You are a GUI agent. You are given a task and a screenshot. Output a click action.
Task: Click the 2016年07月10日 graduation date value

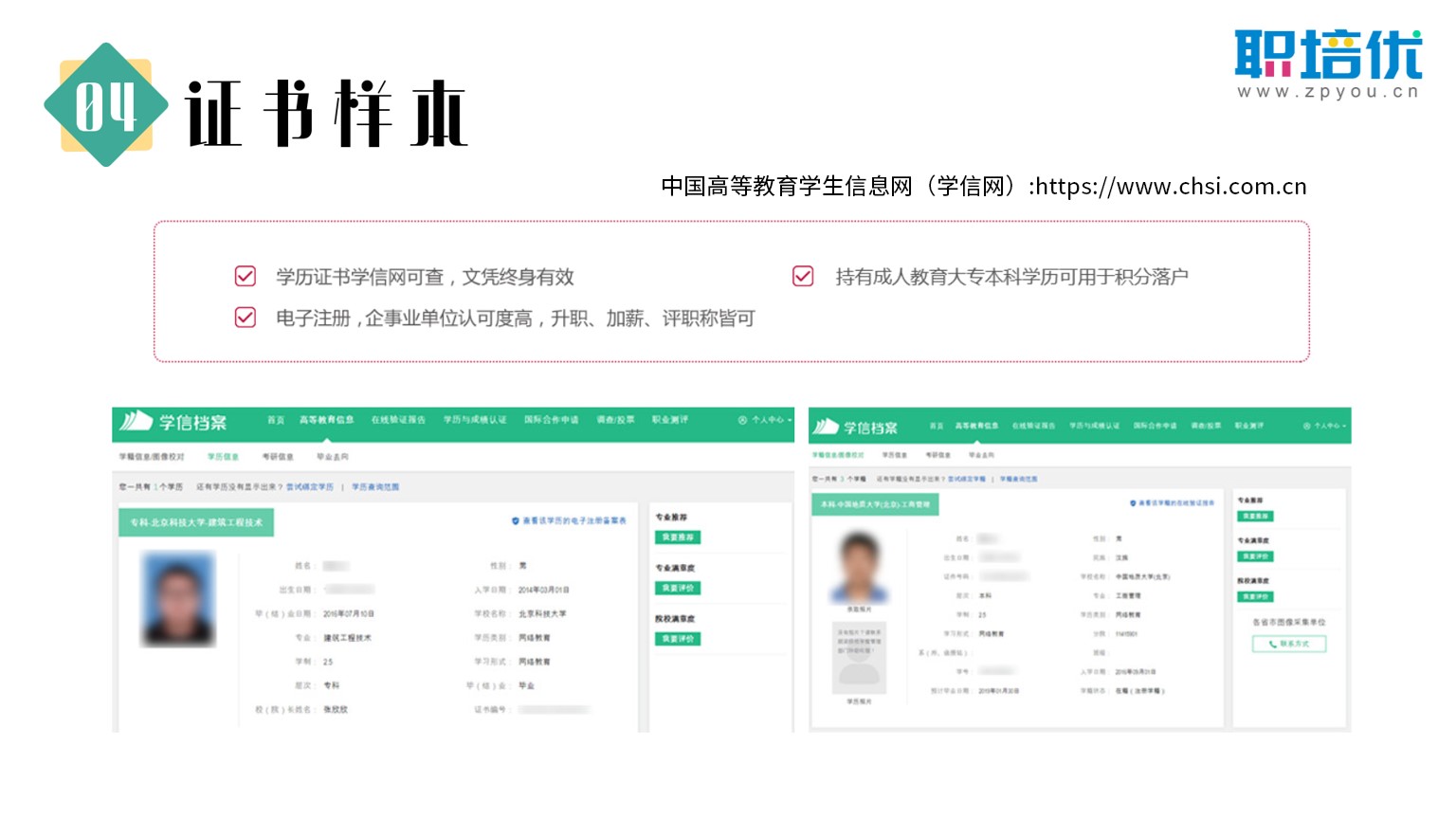349,614
